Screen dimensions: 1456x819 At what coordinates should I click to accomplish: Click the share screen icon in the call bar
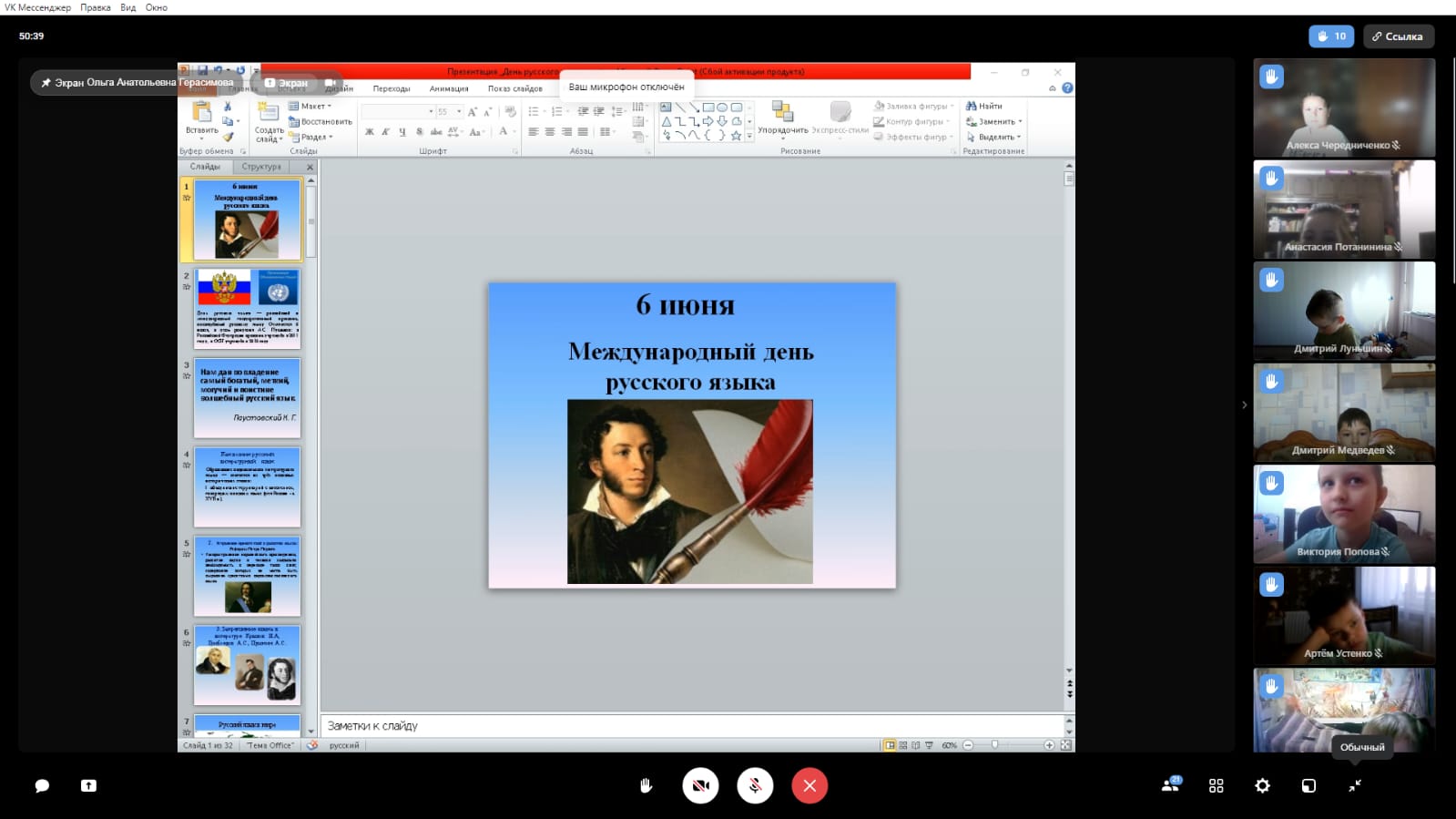coord(88,785)
